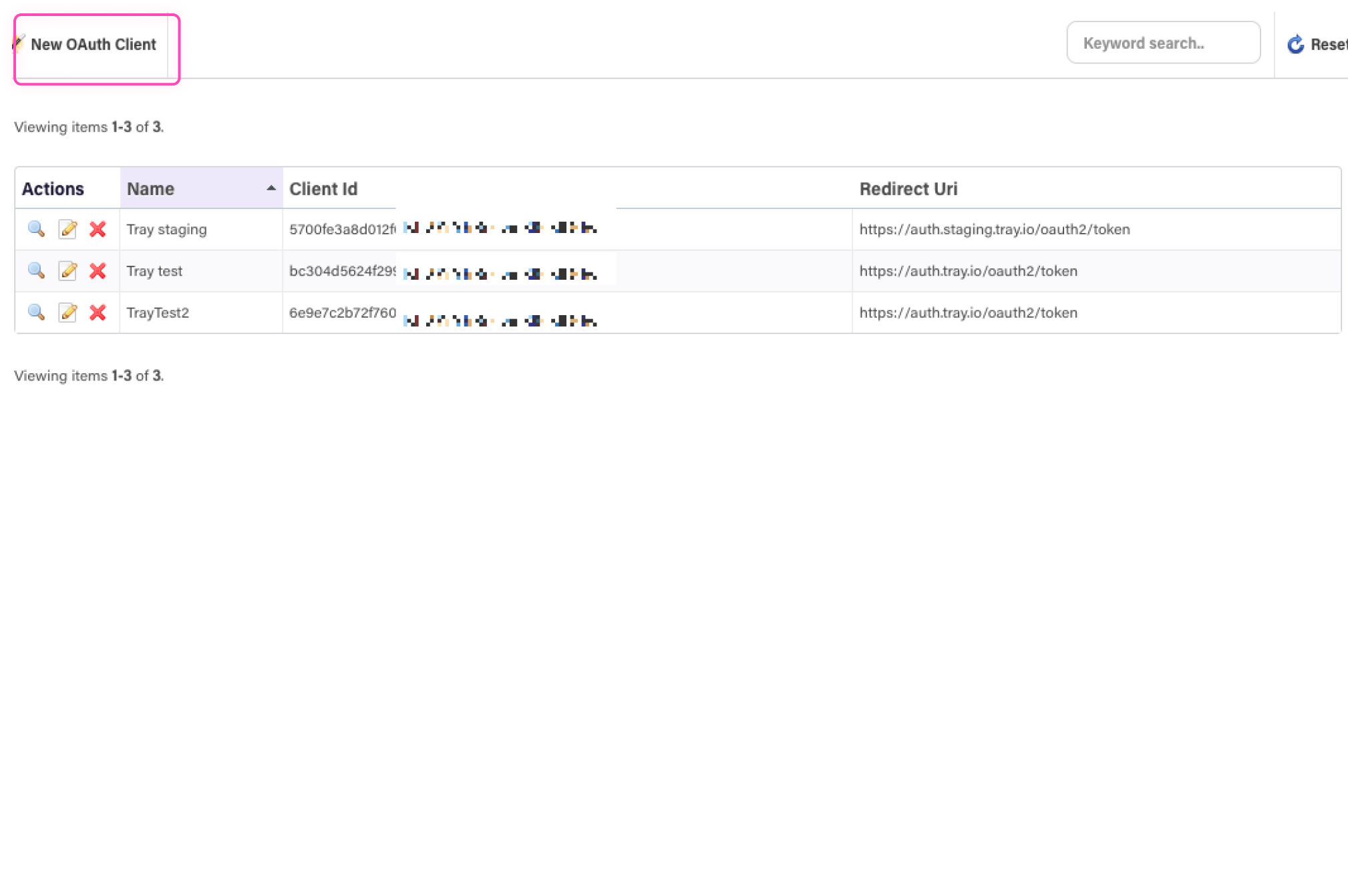Edit the Tray test client
Viewport: 1348px width, 896px height.
click(x=67, y=270)
